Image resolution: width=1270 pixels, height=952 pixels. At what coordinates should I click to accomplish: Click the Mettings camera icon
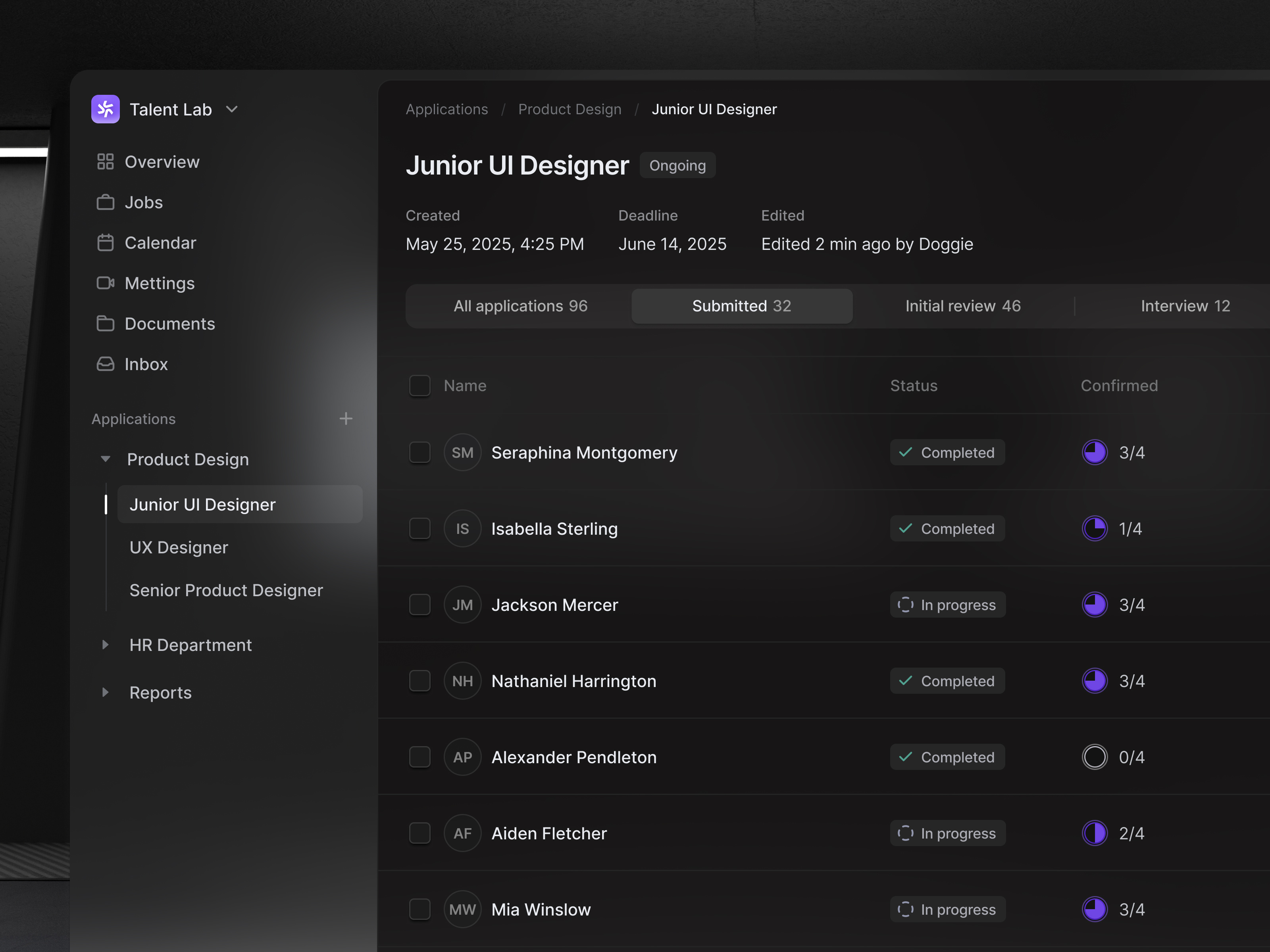(x=106, y=283)
